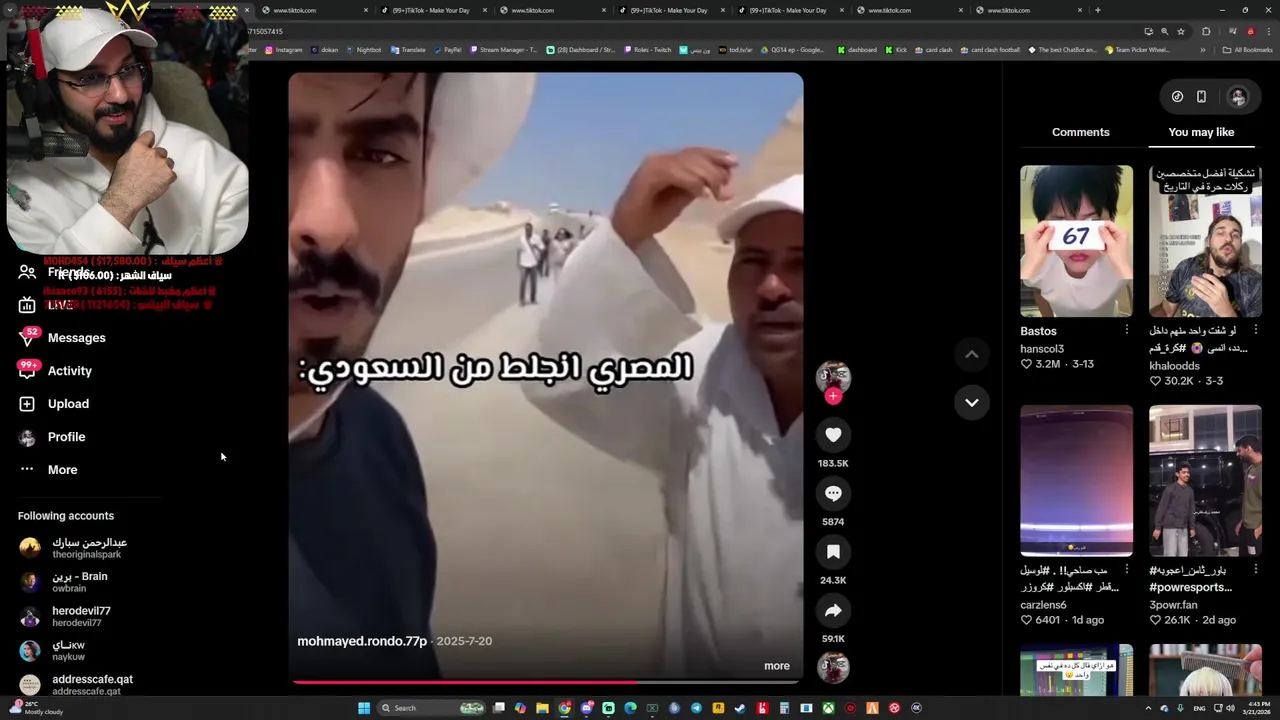The width and height of the screenshot is (1280, 720).
Task: Like Bastos video from 3.2M heart
Action: [x=1026, y=365]
